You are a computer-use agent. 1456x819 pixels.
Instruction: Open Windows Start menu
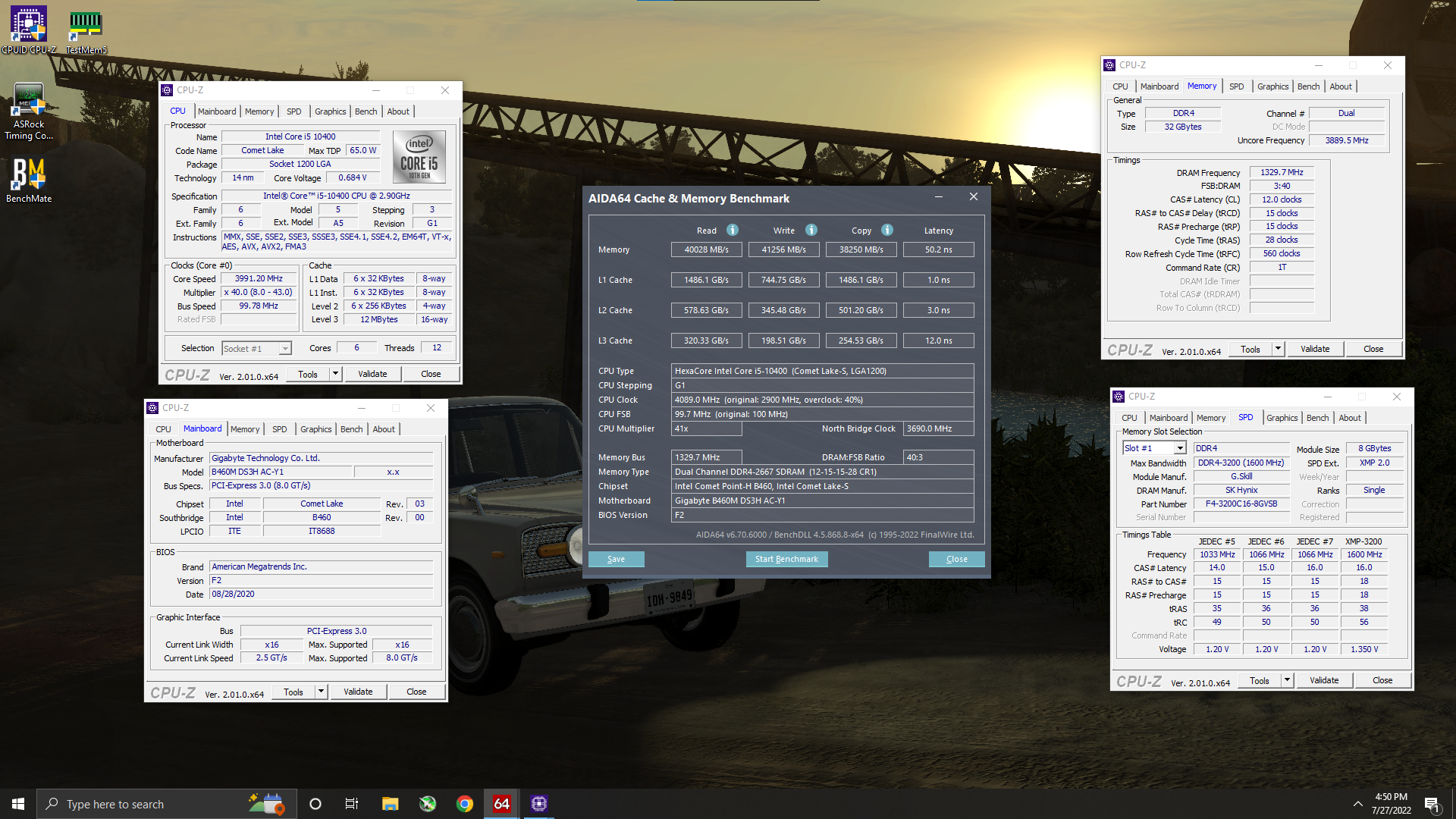point(18,804)
